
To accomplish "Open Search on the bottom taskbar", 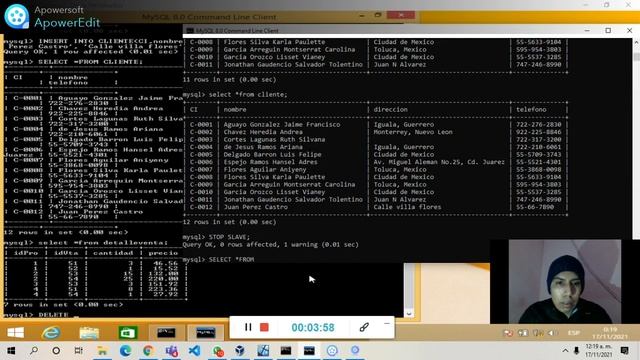I will [34, 351].
